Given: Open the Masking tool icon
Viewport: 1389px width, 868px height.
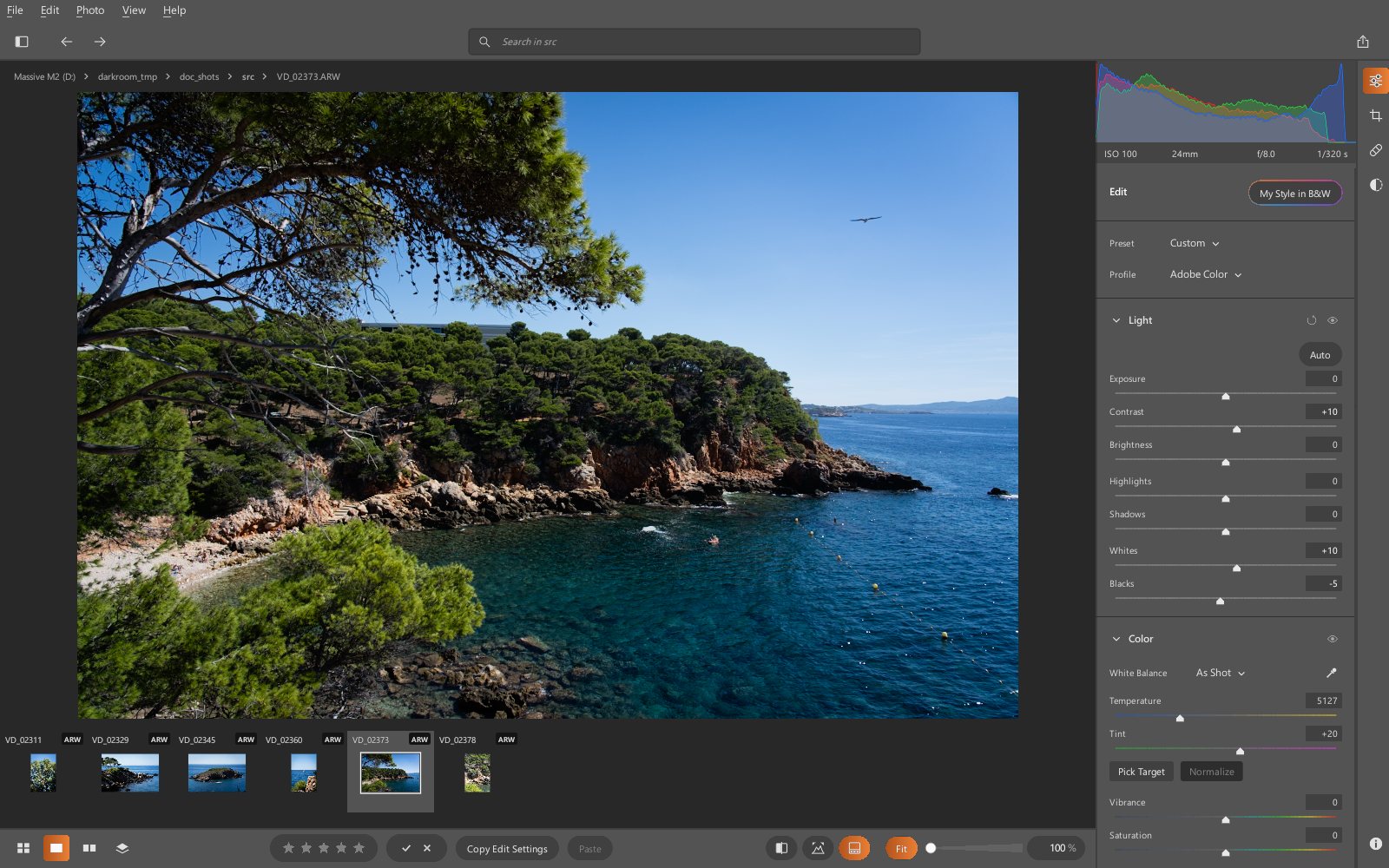Looking at the screenshot, I should point(1376,185).
